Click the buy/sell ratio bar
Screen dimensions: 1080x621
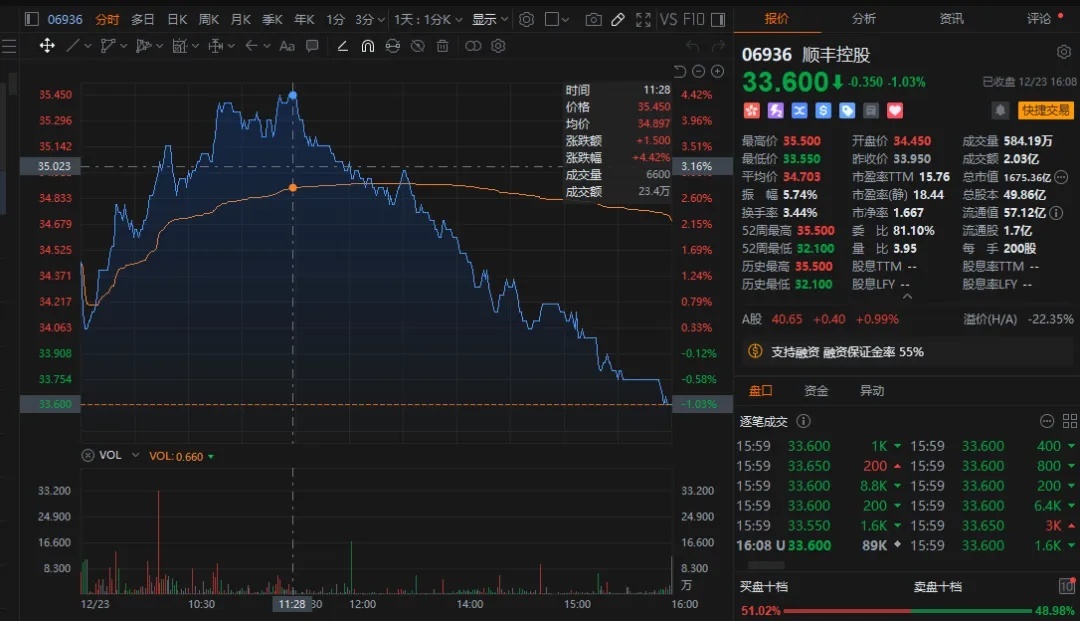pyautogui.click(x=907, y=610)
